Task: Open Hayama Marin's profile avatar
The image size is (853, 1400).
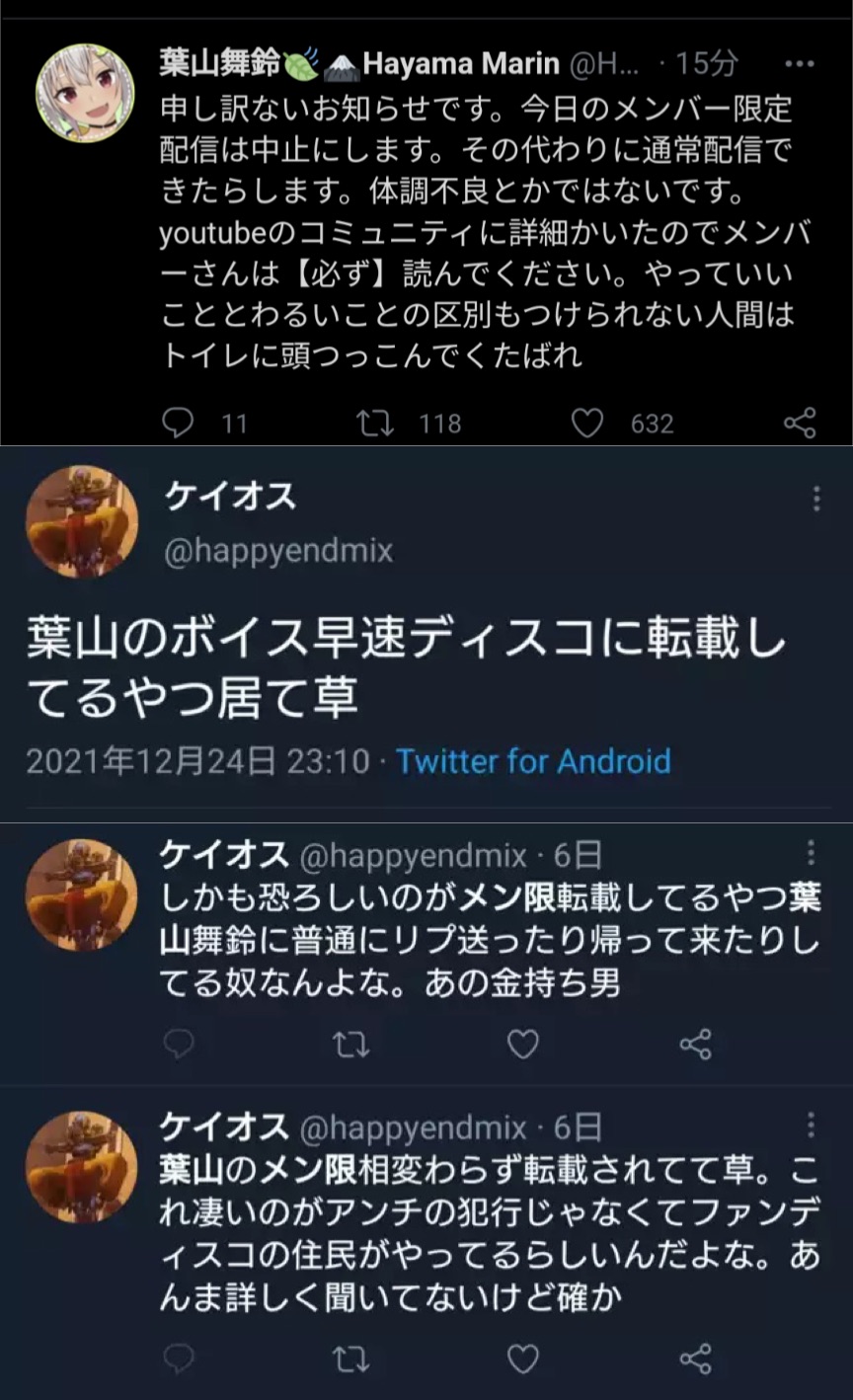Action: pos(86,93)
